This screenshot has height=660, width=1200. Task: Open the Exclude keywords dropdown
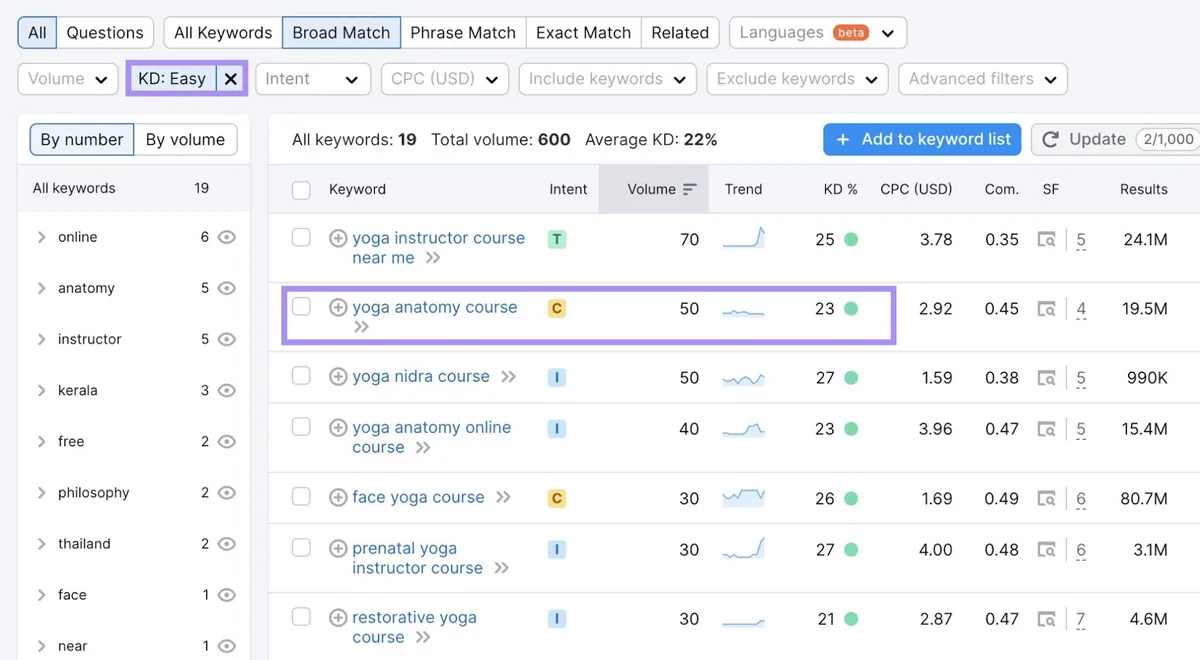(797, 79)
